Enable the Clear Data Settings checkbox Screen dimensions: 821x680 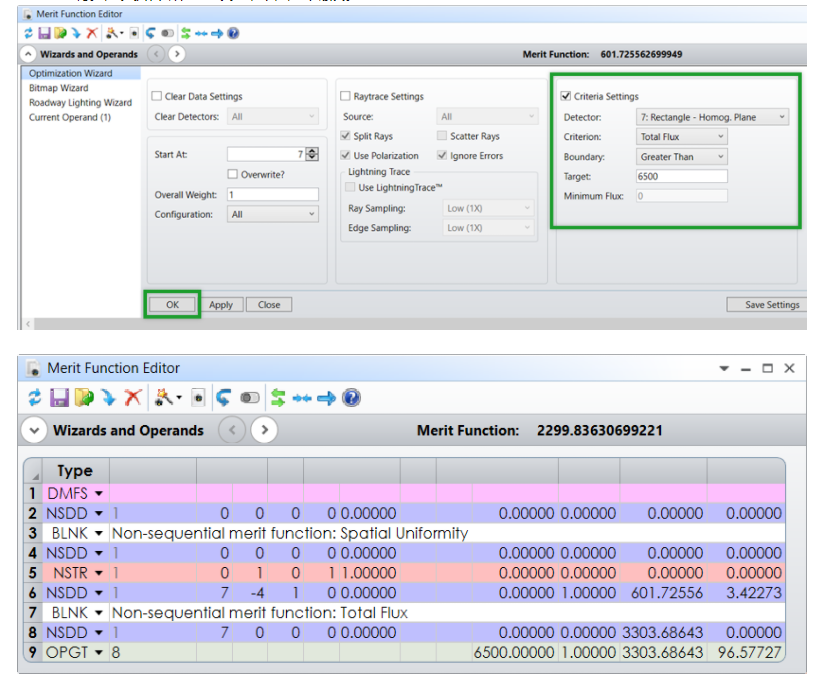pyautogui.click(x=157, y=95)
